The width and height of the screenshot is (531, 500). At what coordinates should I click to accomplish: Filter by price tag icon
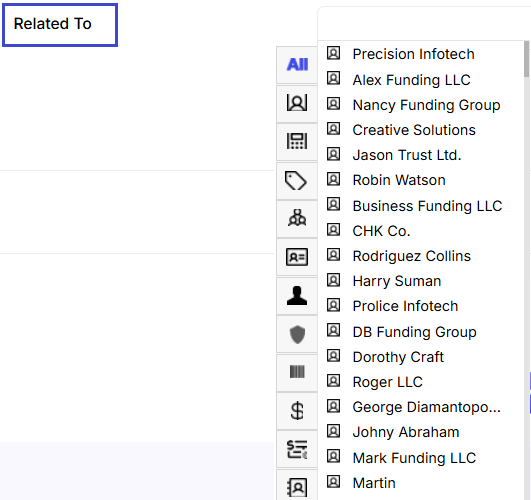click(x=297, y=181)
